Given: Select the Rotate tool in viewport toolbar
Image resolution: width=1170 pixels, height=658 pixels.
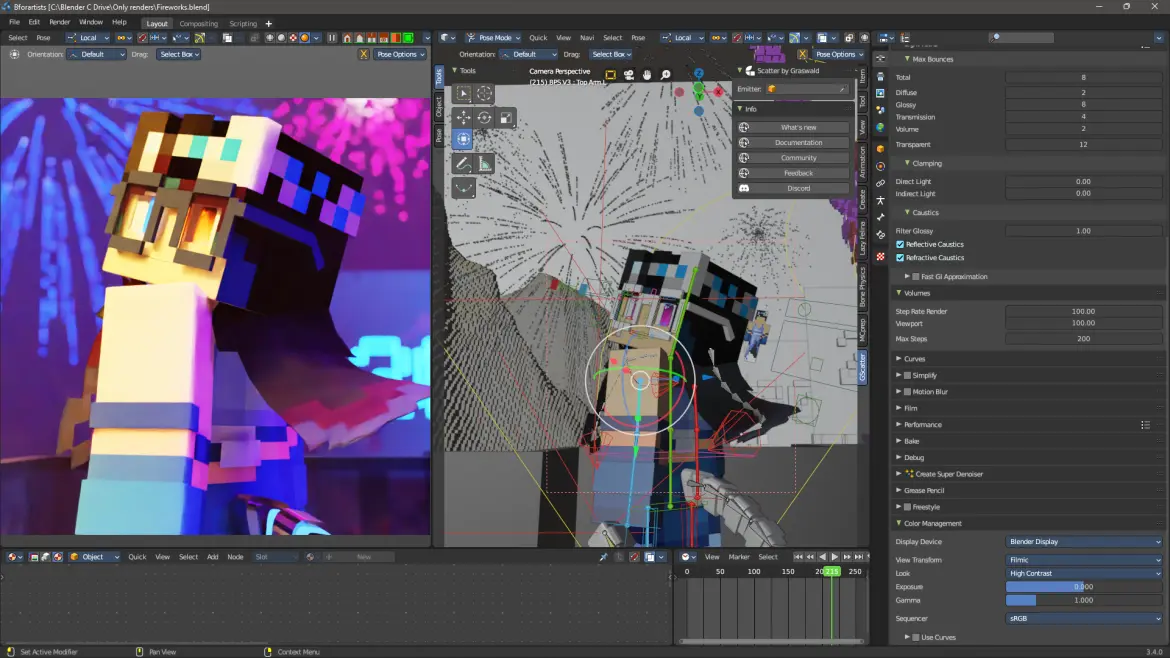Looking at the screenshot, I should 485,118.
